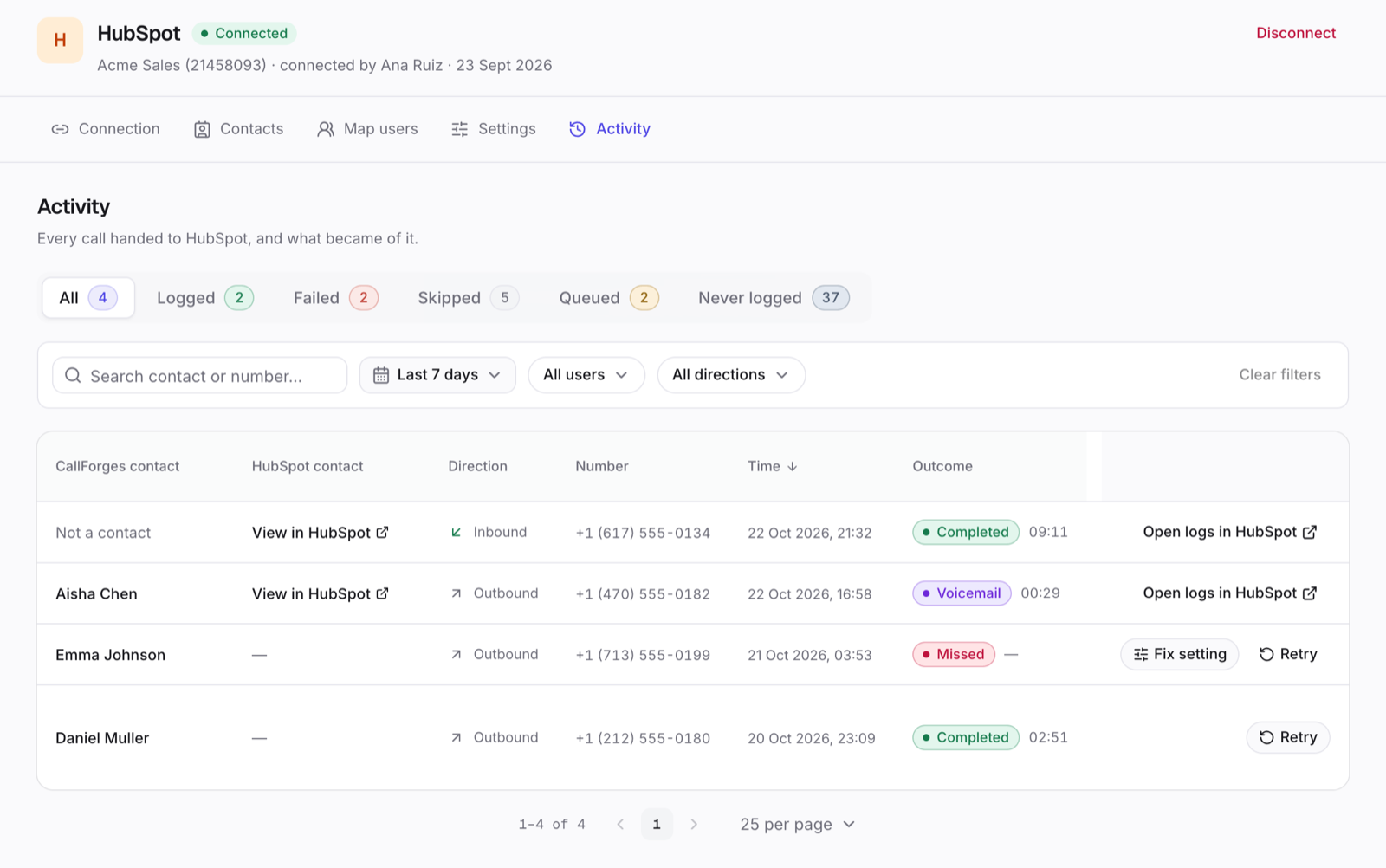The image size is (1386, 868).
Task: Click the Outcome column header
Action: coord(942,466)
